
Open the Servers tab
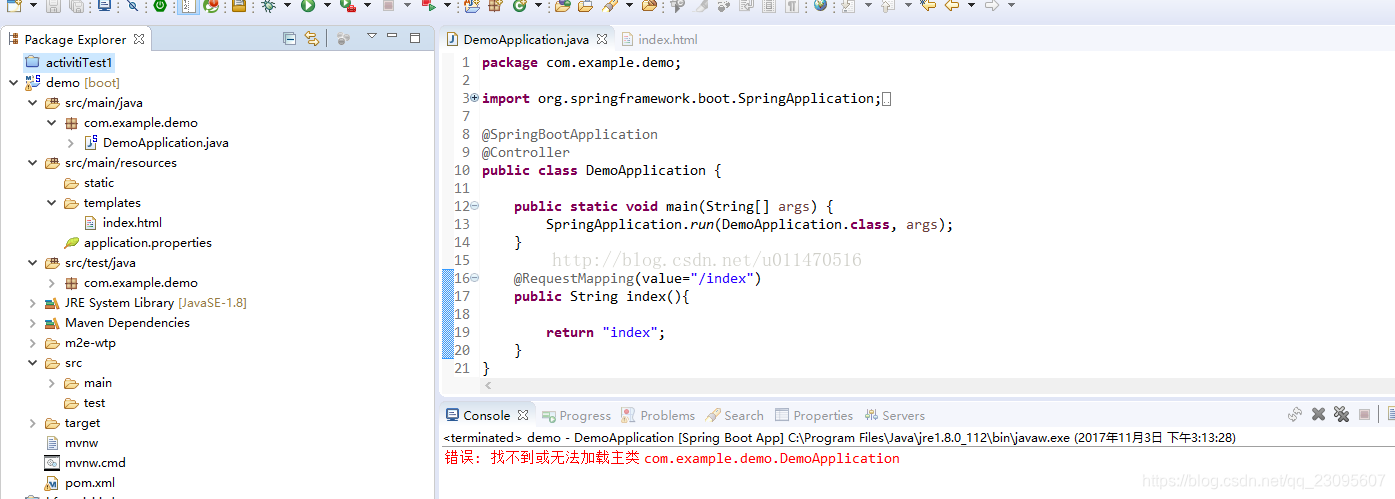point(895,415)
